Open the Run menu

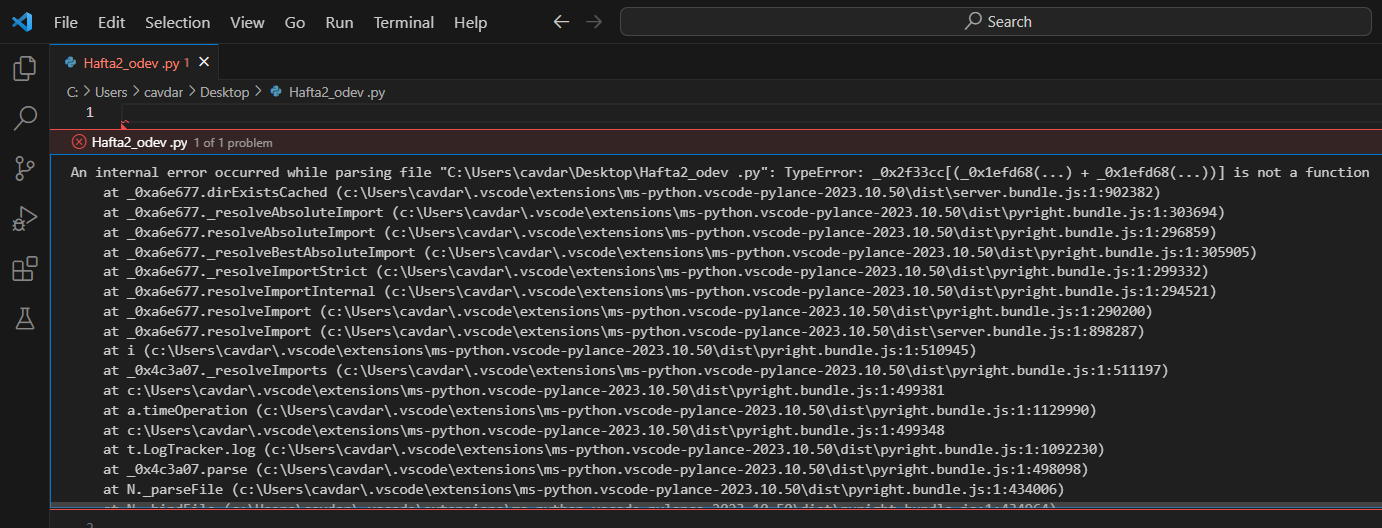340,22
